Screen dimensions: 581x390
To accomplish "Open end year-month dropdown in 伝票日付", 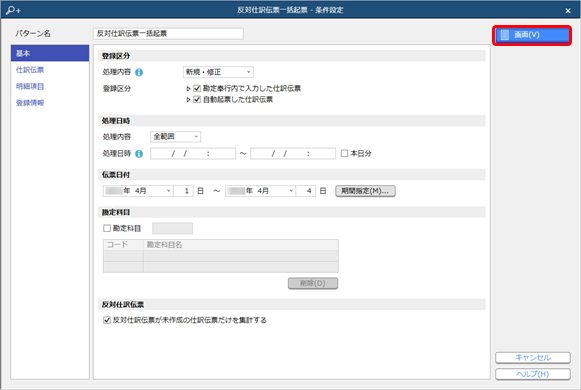I will (x=260, y=191).
